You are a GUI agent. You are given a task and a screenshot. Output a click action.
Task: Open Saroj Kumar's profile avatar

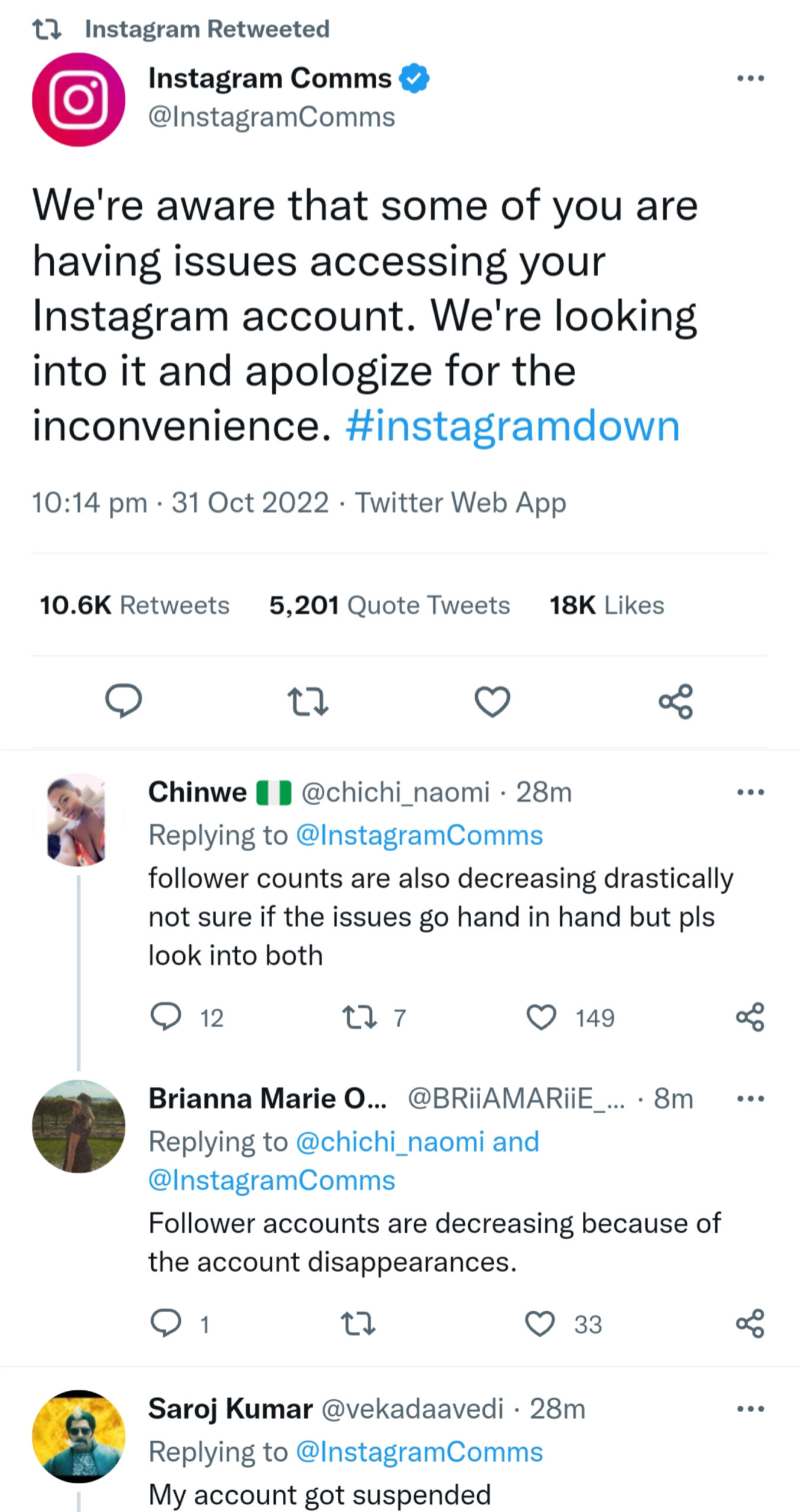pos(79,1436)
